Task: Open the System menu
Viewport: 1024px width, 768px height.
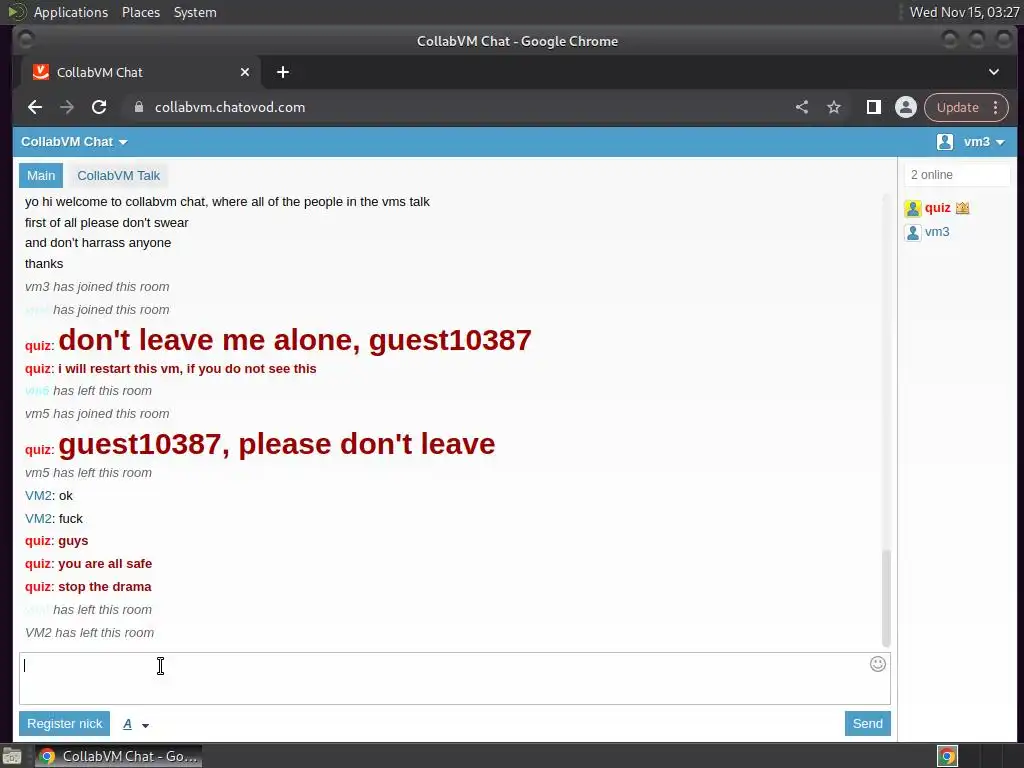Action: 195,12
